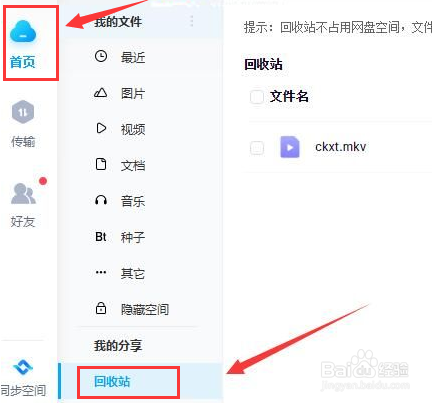Image resolution: width=438 pixels, height=403 pixels.
Task: Tick the checkbox for ckxt.mkv
Action: tap(257, 148)
